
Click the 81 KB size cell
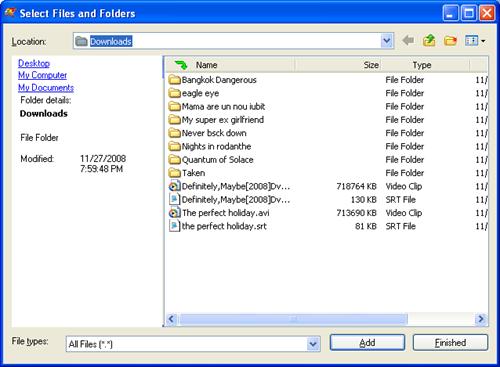pyautogui.click(x=366, y=226)
